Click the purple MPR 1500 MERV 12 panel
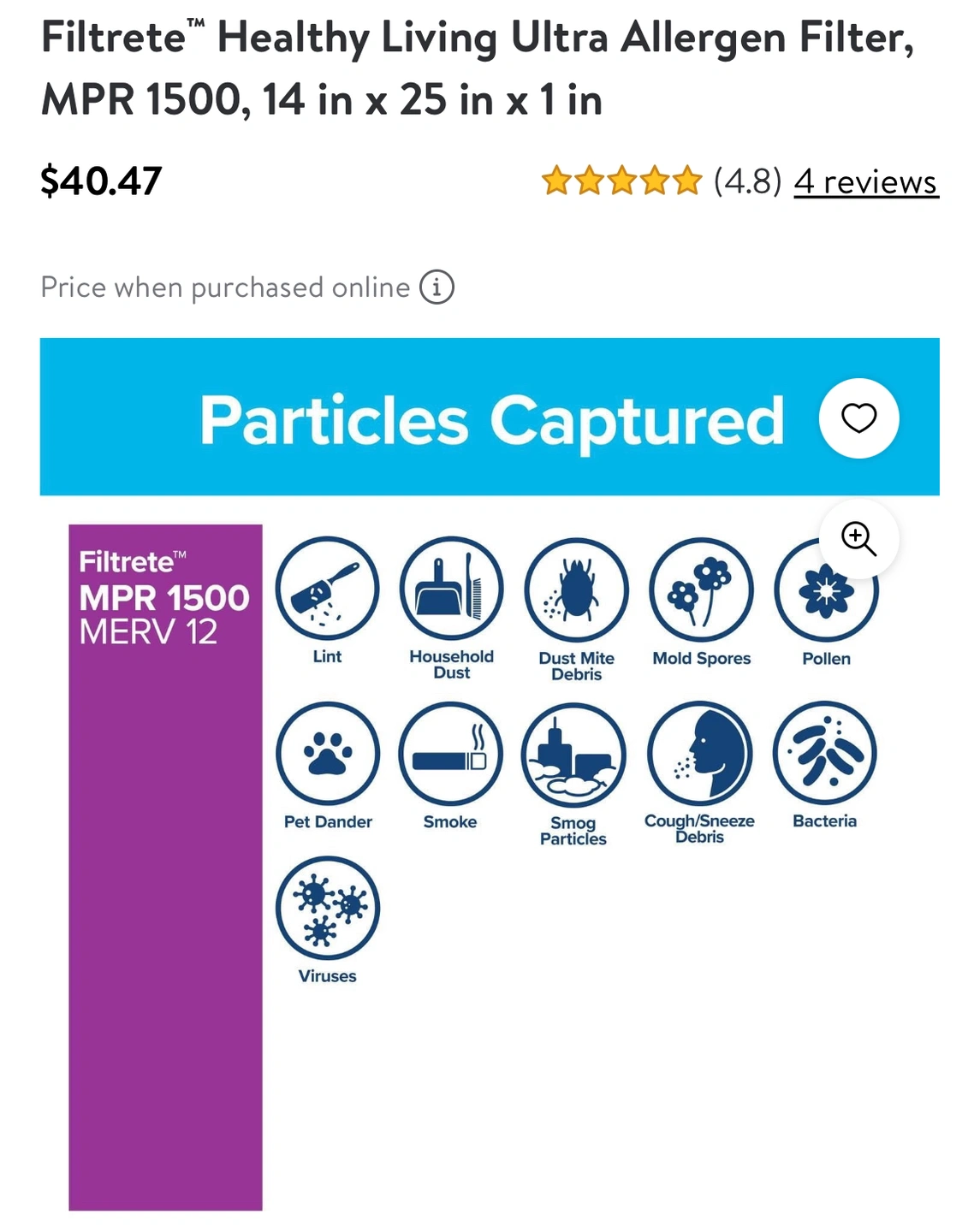 click(165, 868)
